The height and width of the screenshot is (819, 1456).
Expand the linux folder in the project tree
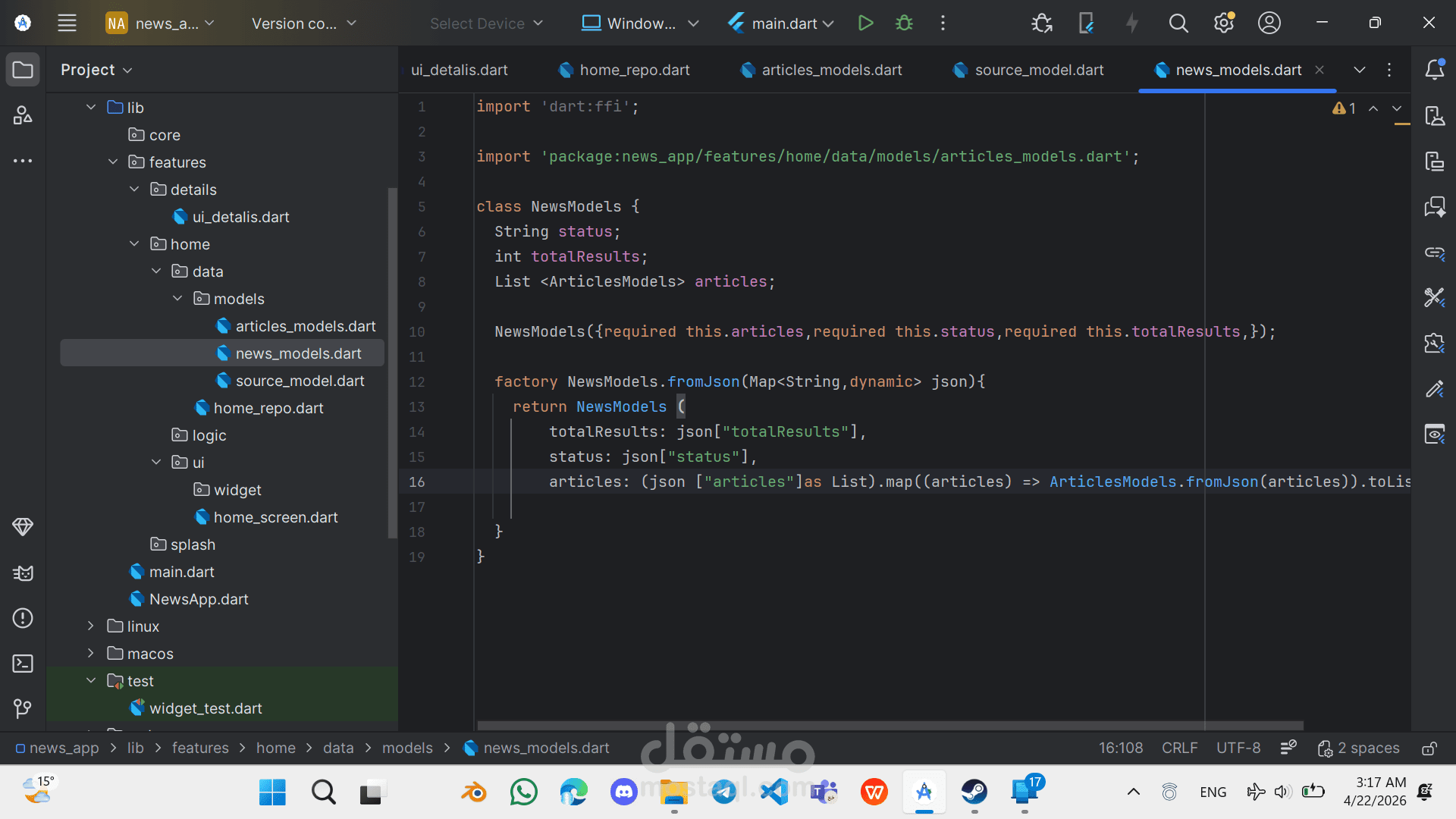pyautogui.click(x=91, y=626)
